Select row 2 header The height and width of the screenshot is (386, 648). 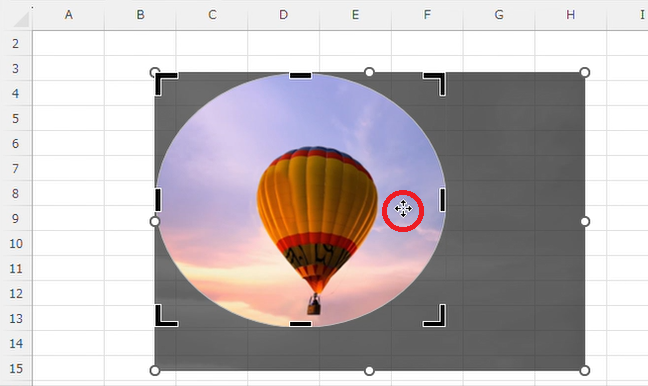pyautogui.click(x=16, y=43)
